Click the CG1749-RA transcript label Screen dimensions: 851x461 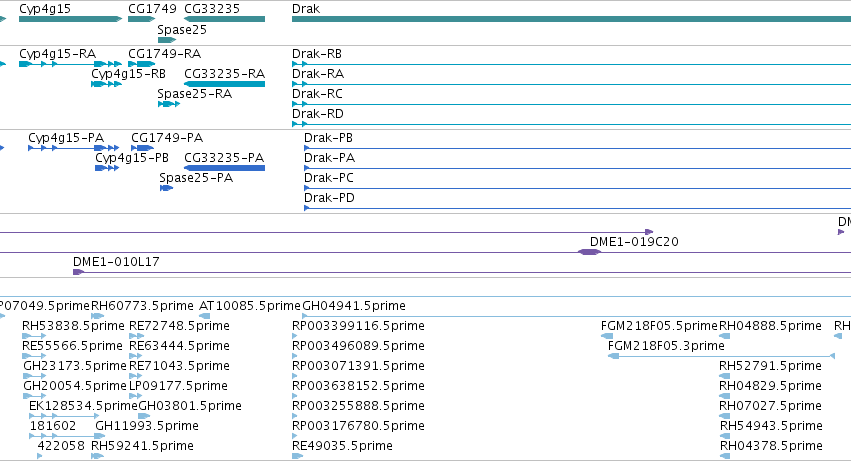[164, 54]
